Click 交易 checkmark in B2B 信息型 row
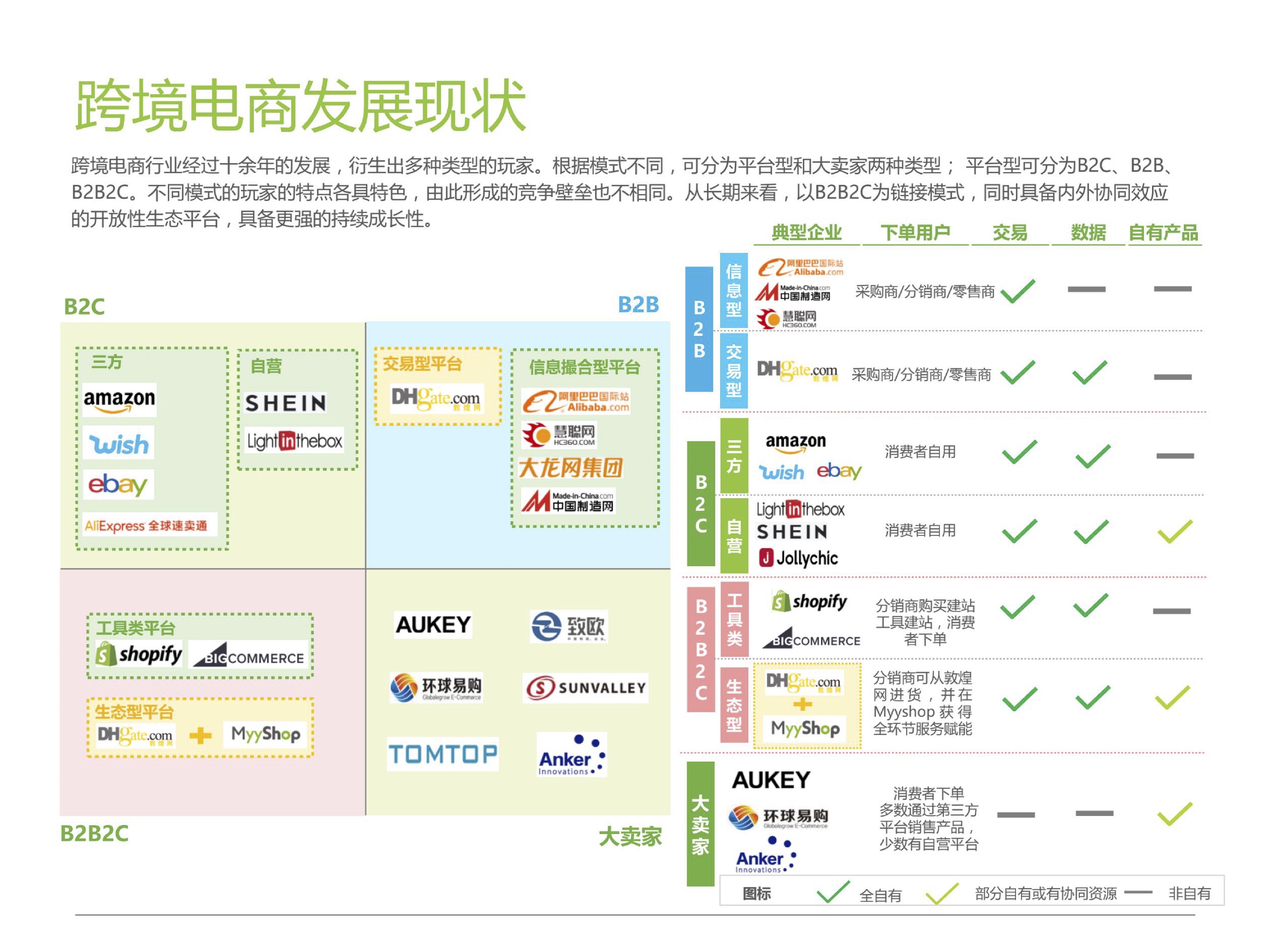Image resolution: width=1270 pixels, height=952 pixels. (x=1017, y=291)
